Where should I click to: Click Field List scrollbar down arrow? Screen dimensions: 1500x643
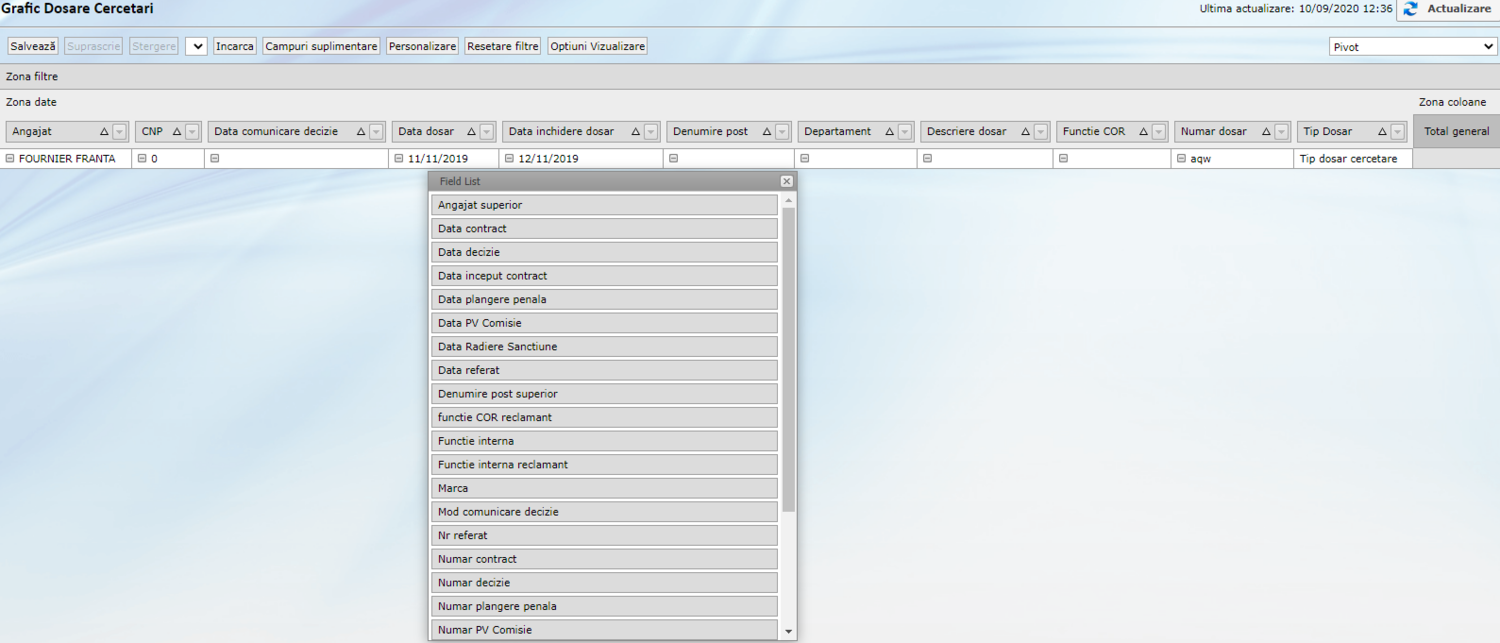click(789, 631)
